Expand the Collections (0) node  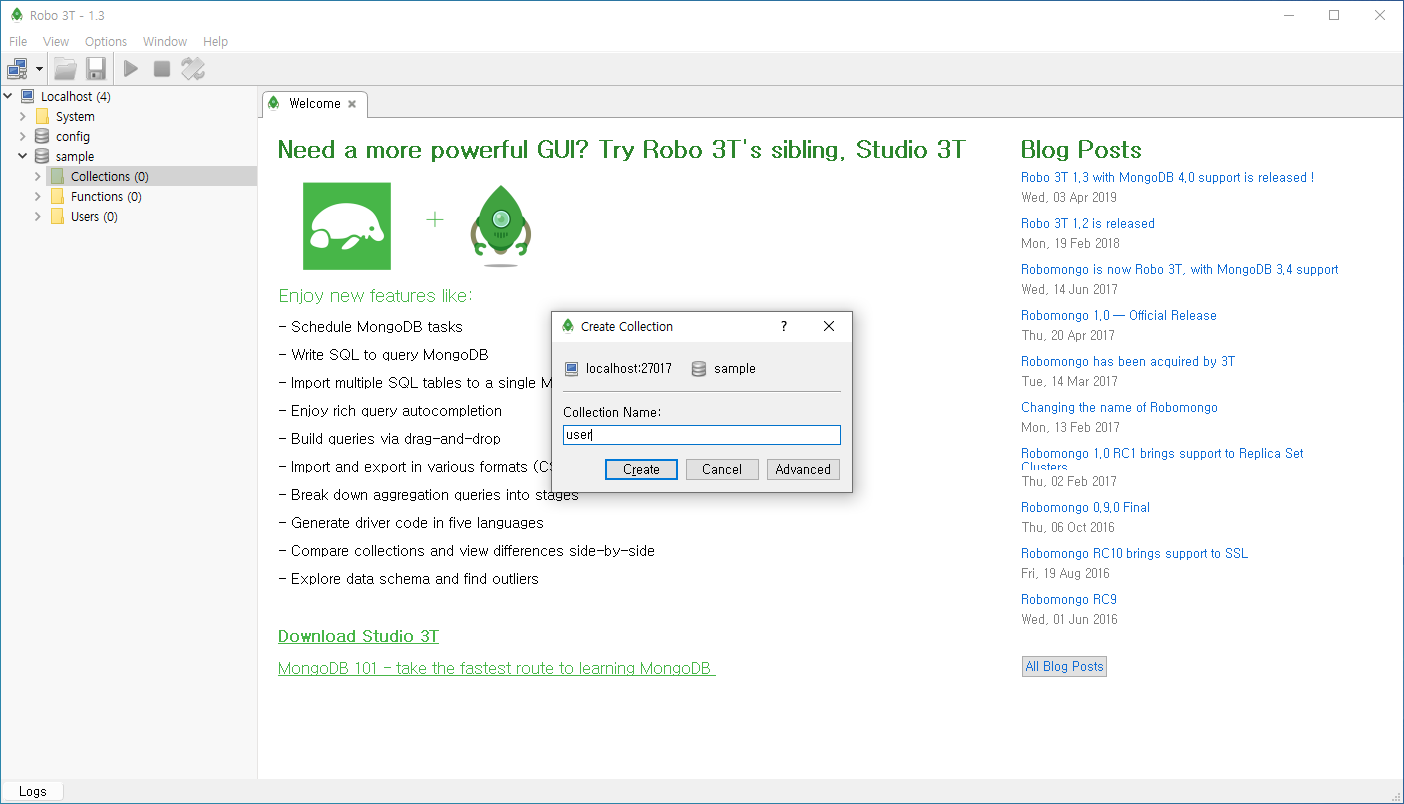point(38,176)
